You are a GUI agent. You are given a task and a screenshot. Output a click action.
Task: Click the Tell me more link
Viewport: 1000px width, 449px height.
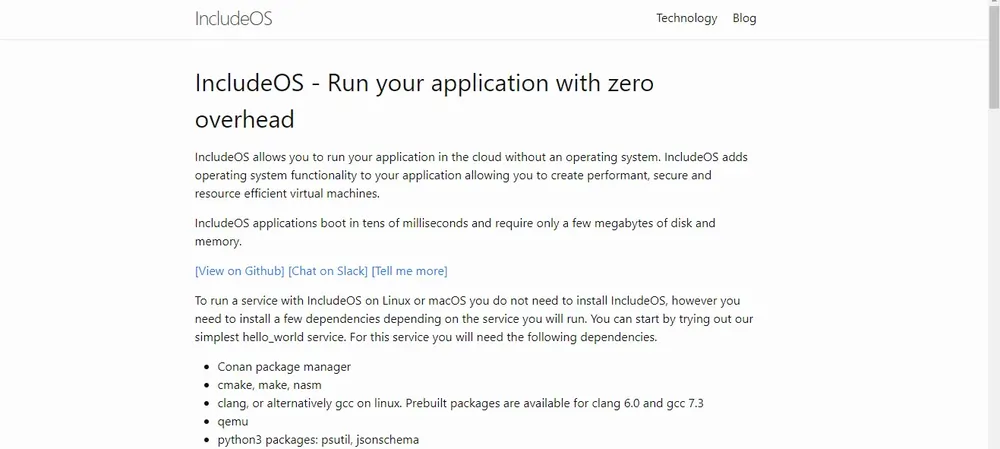(409, 270)
